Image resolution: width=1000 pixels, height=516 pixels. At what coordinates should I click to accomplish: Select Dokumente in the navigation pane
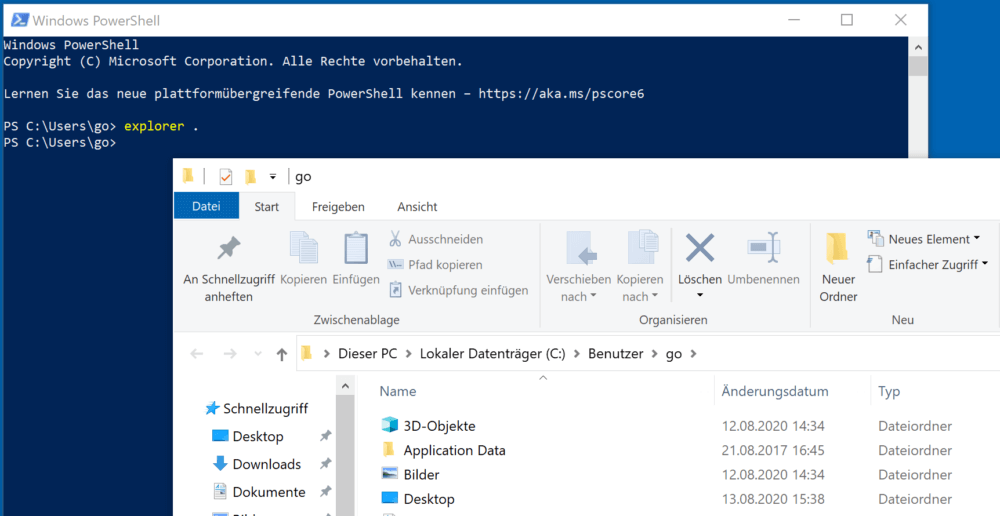(259, 492)
